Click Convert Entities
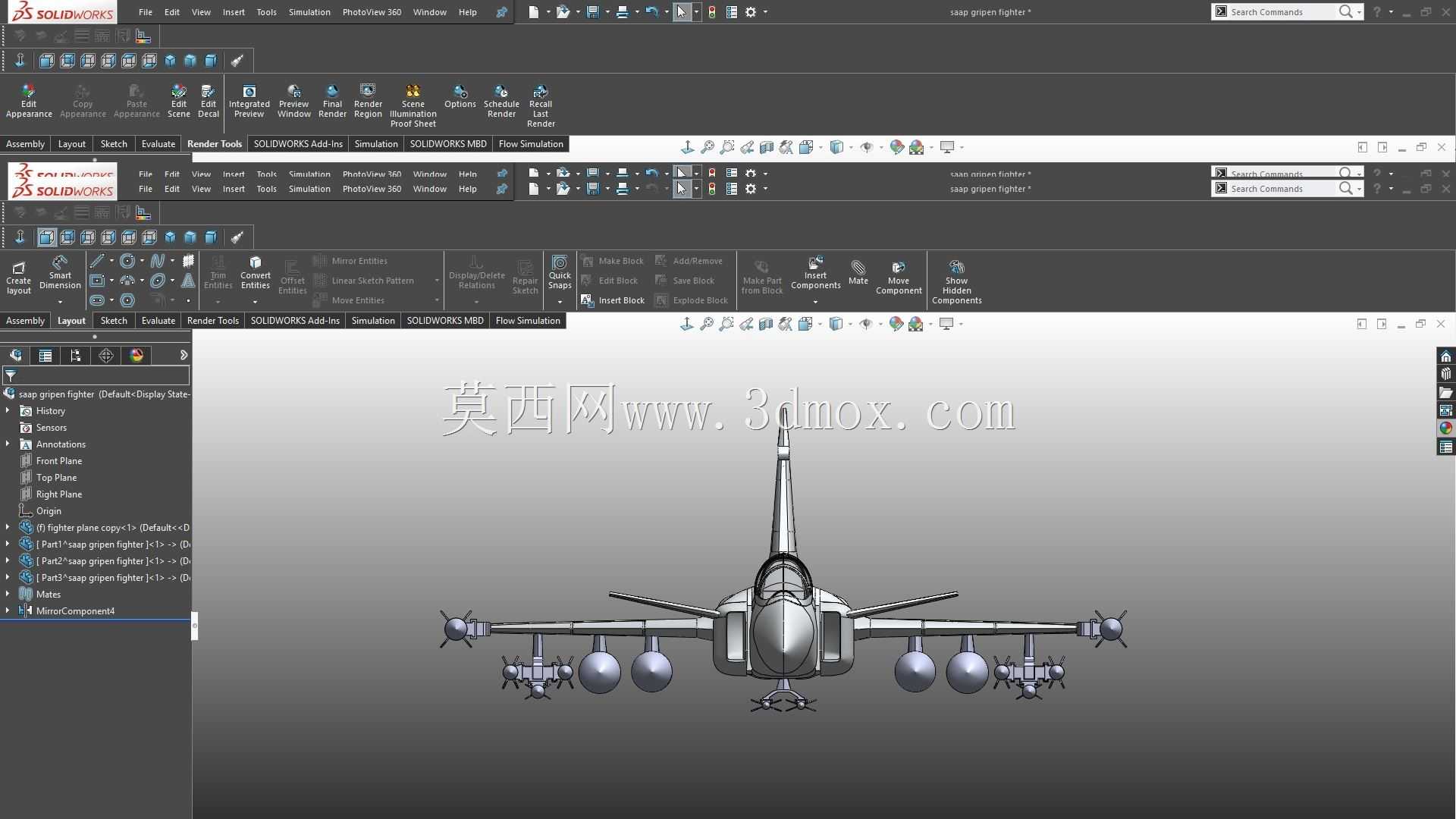 [x=256, y=273]
